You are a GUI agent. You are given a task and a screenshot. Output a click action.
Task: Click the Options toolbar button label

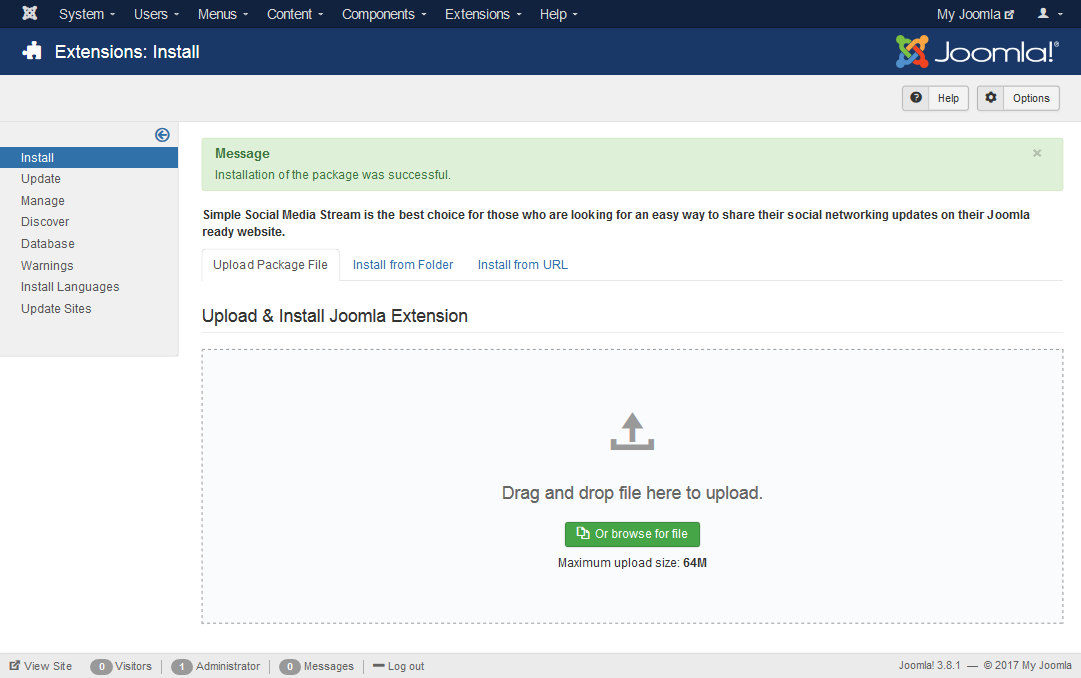point(1031,98)
